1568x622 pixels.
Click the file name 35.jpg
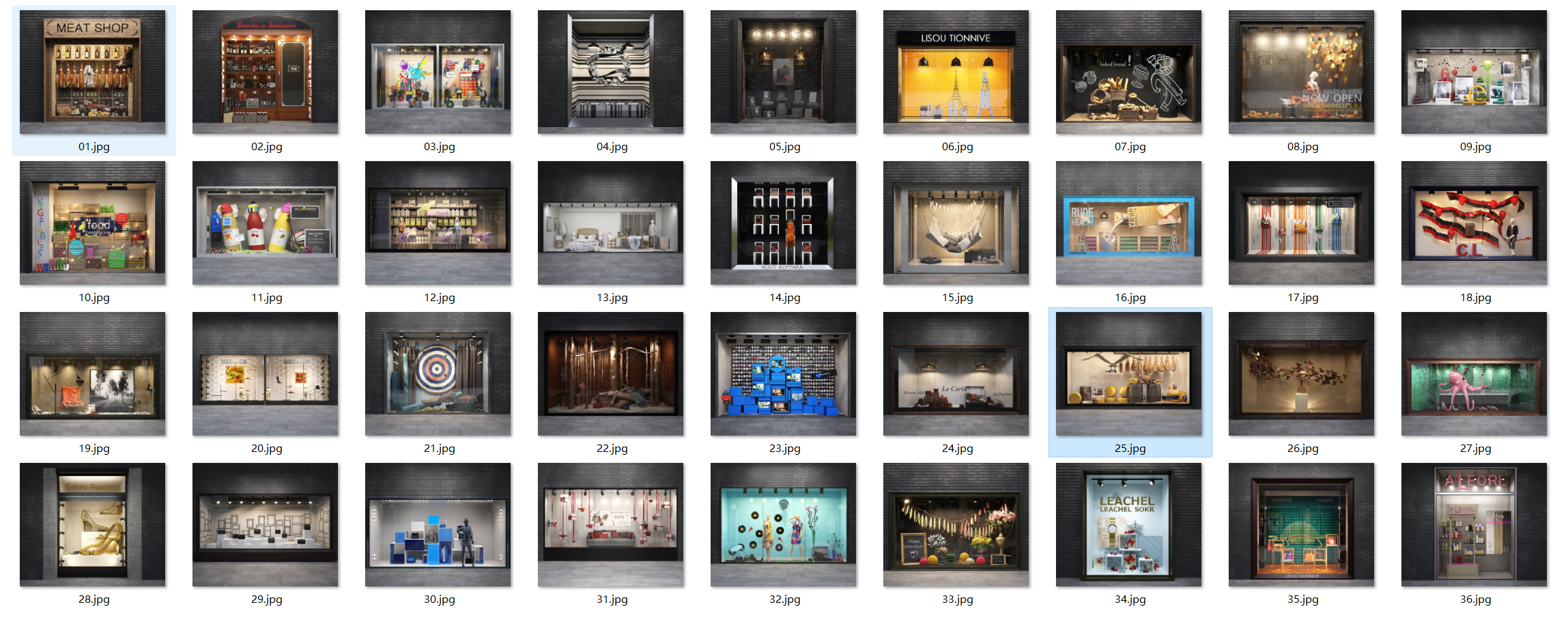(x=1303, y=599)
